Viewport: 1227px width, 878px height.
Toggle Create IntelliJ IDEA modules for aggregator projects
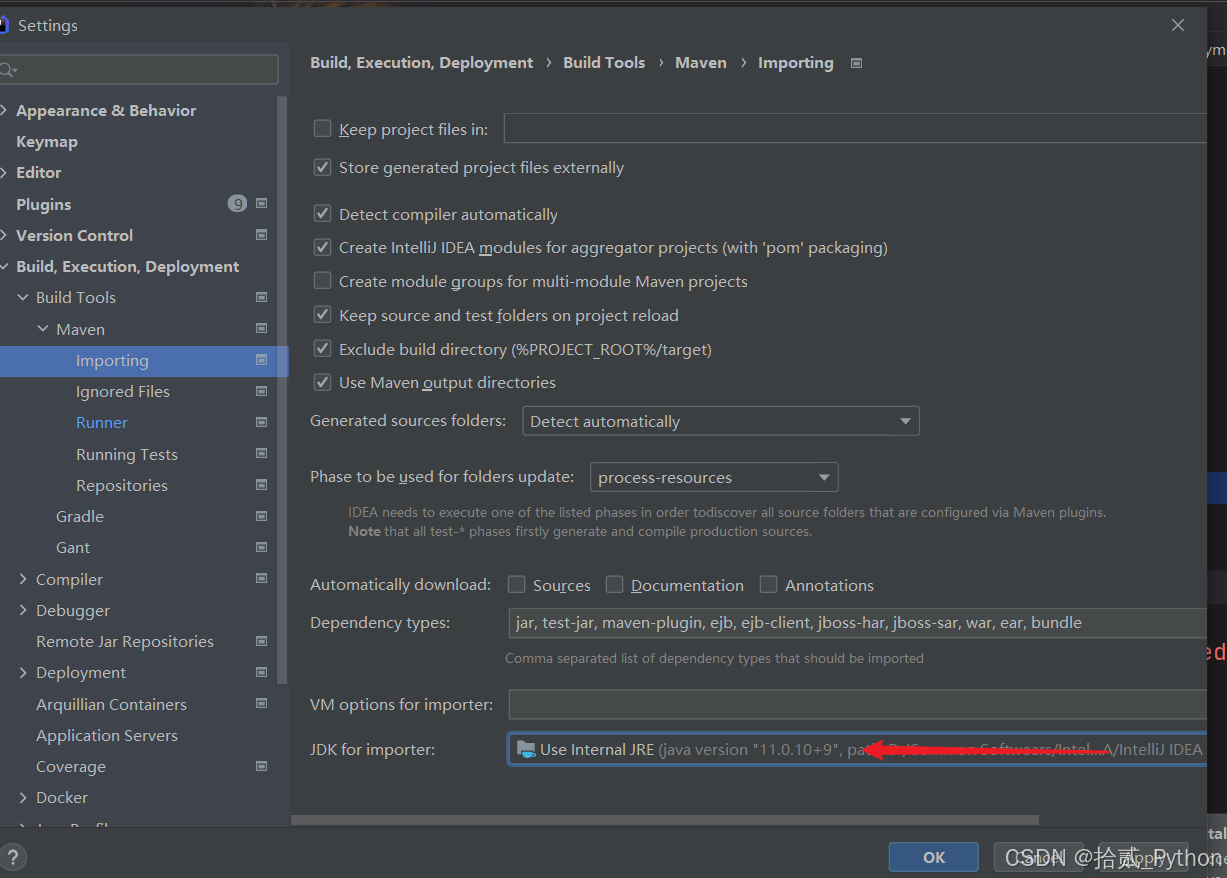coord(322,247)
